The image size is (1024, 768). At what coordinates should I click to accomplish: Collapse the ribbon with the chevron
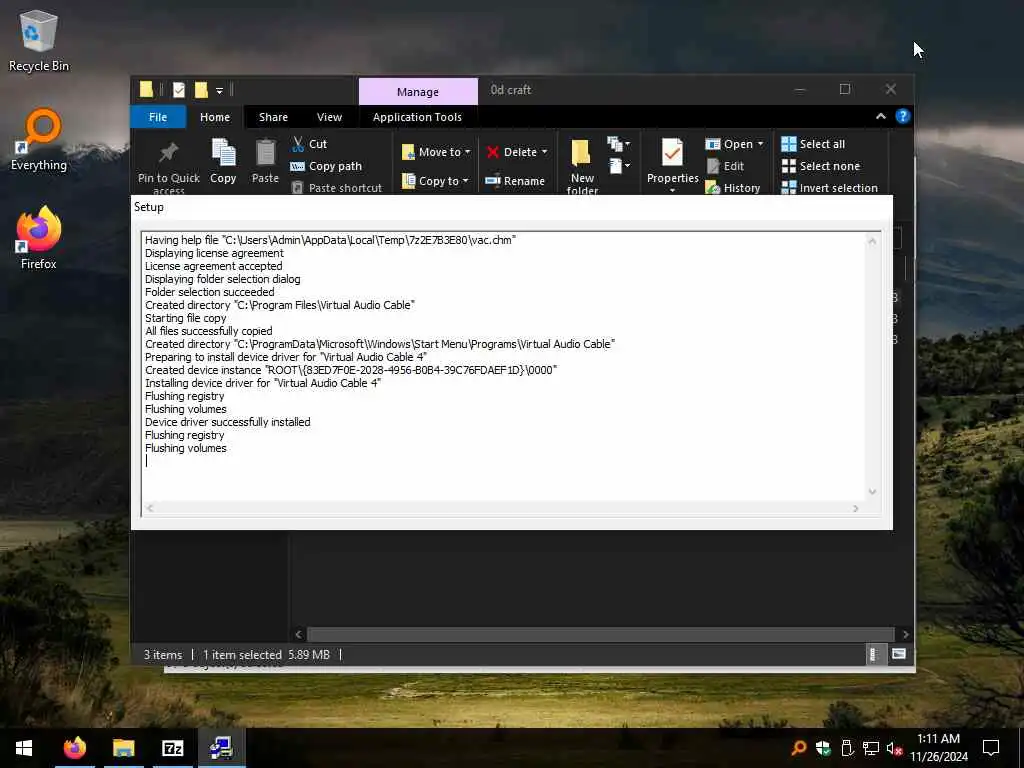[x=880, y=116]
